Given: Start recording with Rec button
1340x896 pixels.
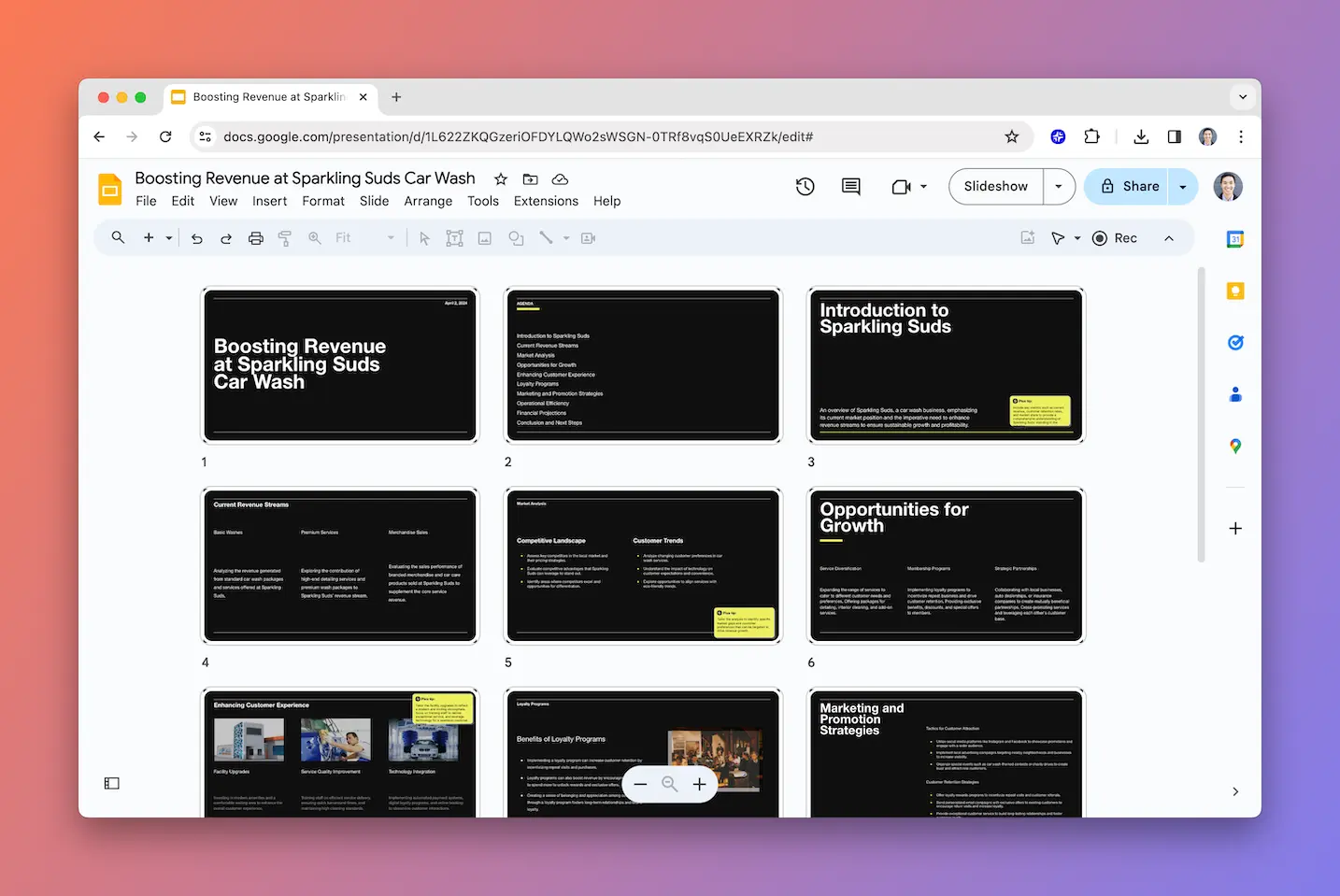Looking at the screenshot, I should tap(1115, 238).
